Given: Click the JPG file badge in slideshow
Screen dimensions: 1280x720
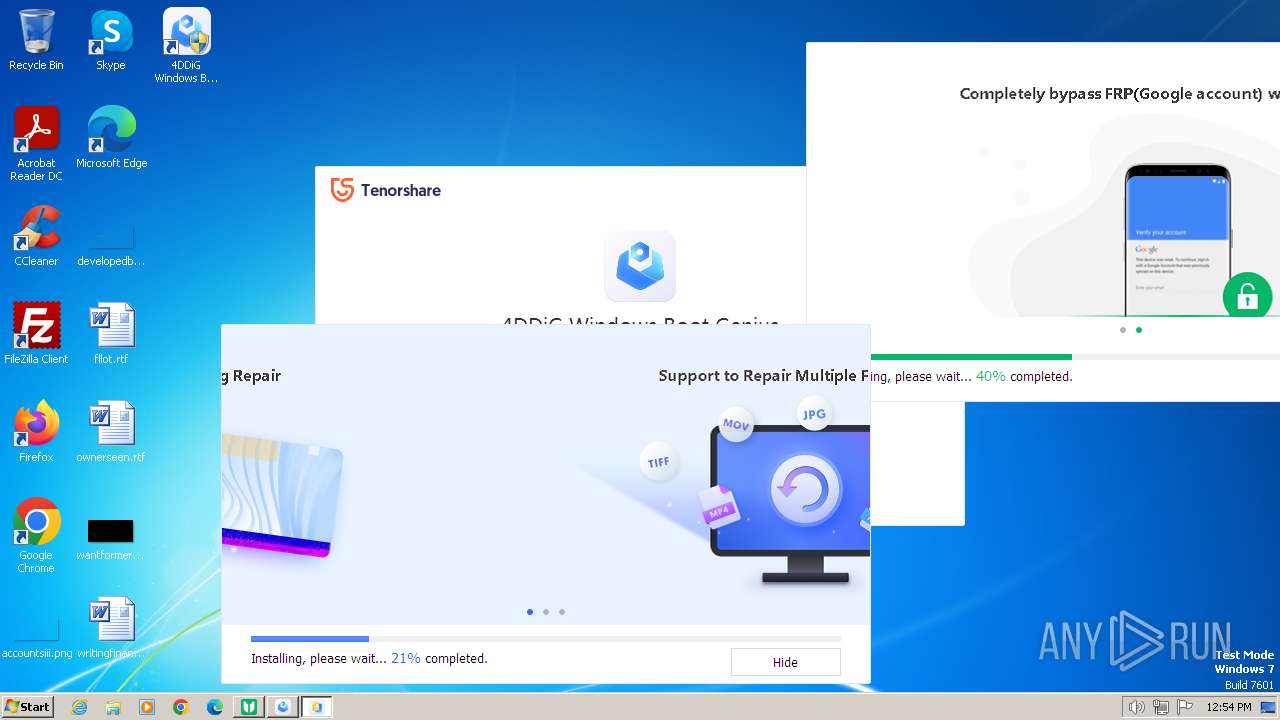Looking at the screenshot, I should [814, 413].
